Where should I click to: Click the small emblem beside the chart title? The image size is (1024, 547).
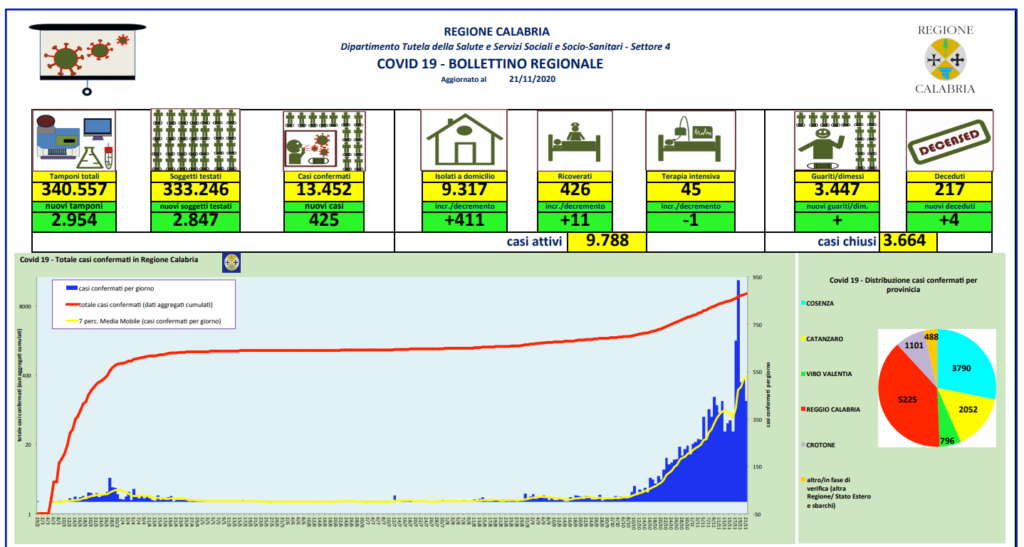tap(233, 261)
